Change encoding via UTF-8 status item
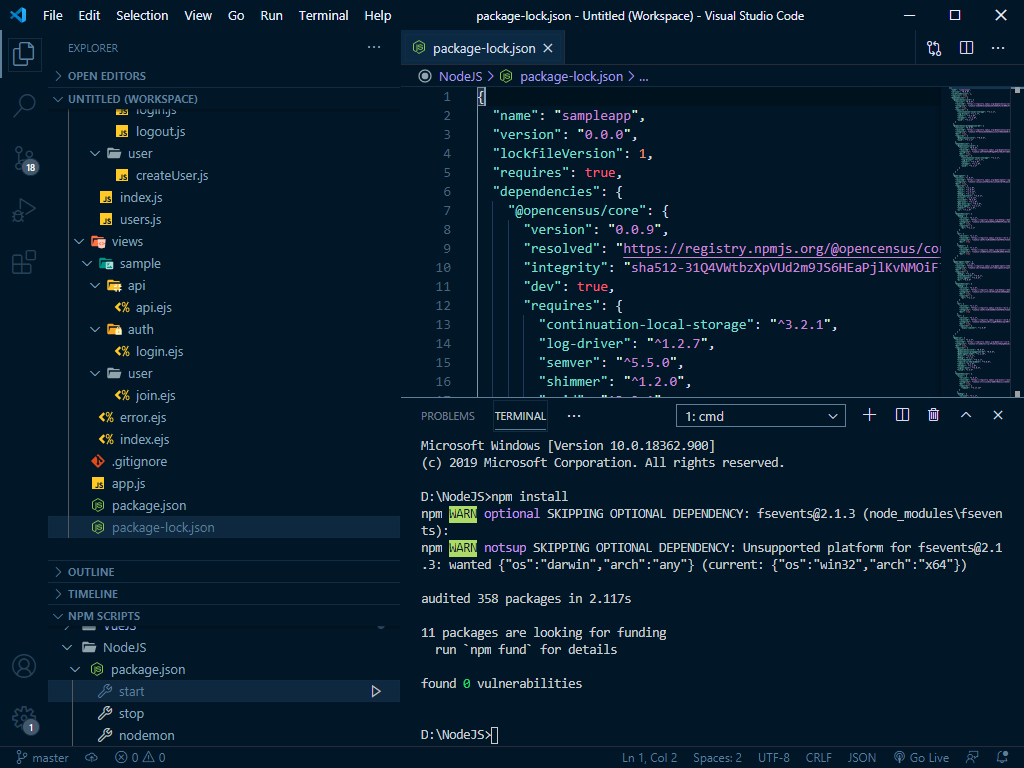1024x768 pixels. click(774, 758)
